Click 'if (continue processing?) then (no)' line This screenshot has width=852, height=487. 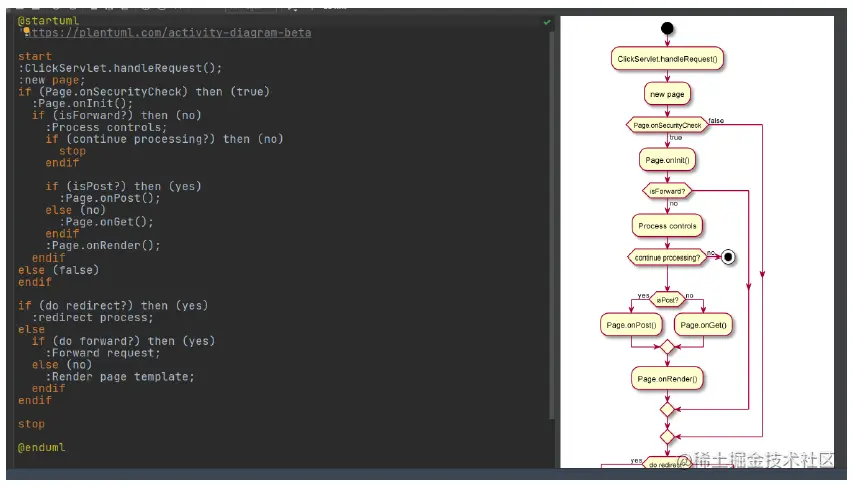(x=164, y=139)
